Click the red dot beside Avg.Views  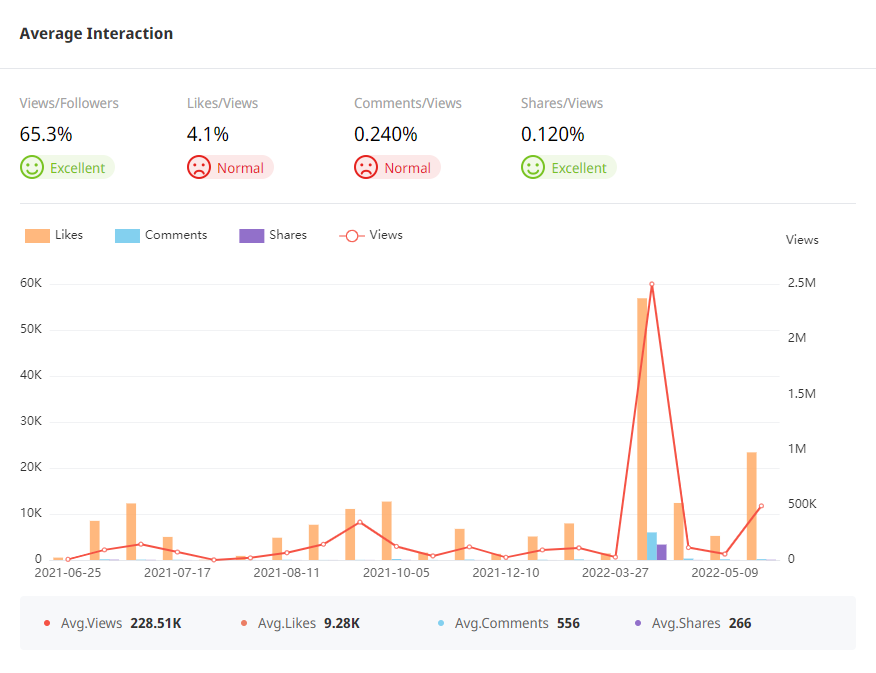47,624
